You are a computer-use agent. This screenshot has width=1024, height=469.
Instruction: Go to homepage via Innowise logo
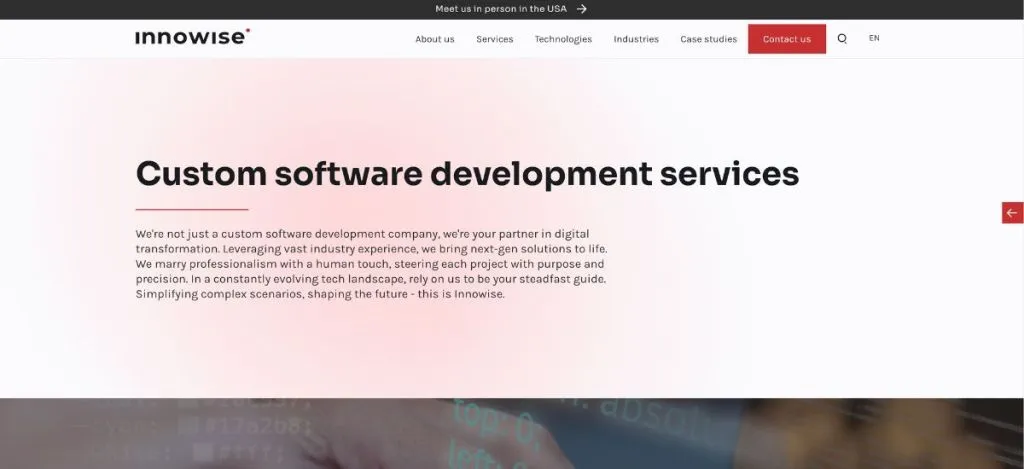[x=193, y=37]
